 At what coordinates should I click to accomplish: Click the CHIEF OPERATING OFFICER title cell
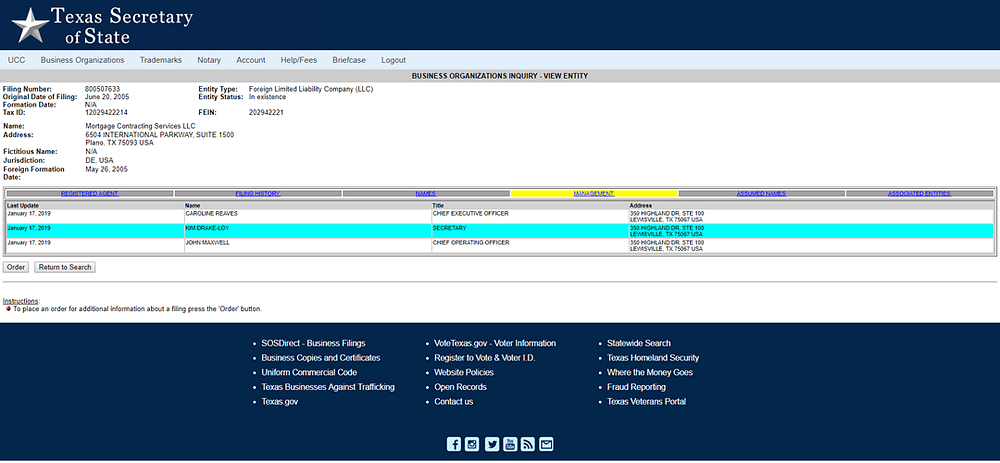pos(530,246)
